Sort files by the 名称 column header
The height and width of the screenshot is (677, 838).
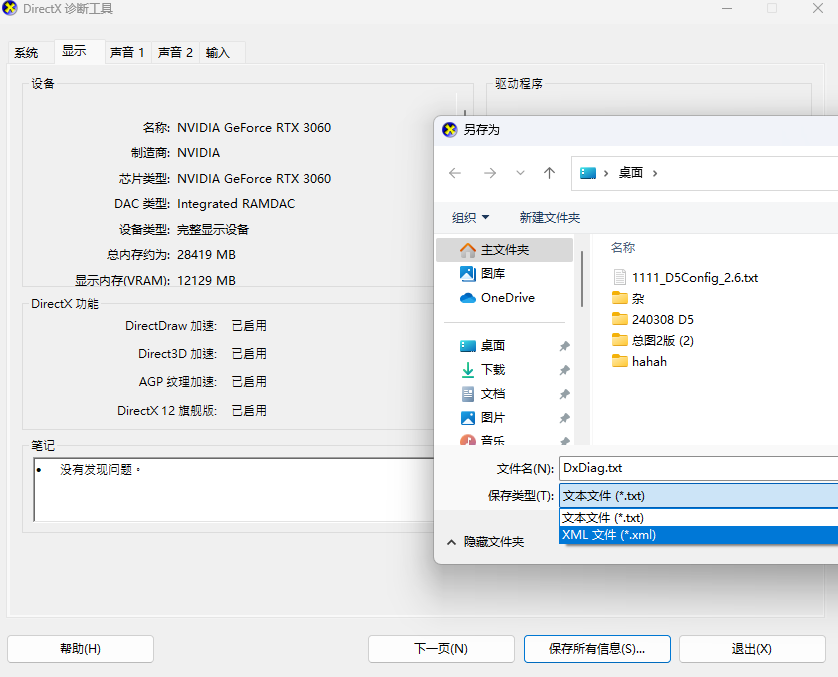tap(623, 247)
